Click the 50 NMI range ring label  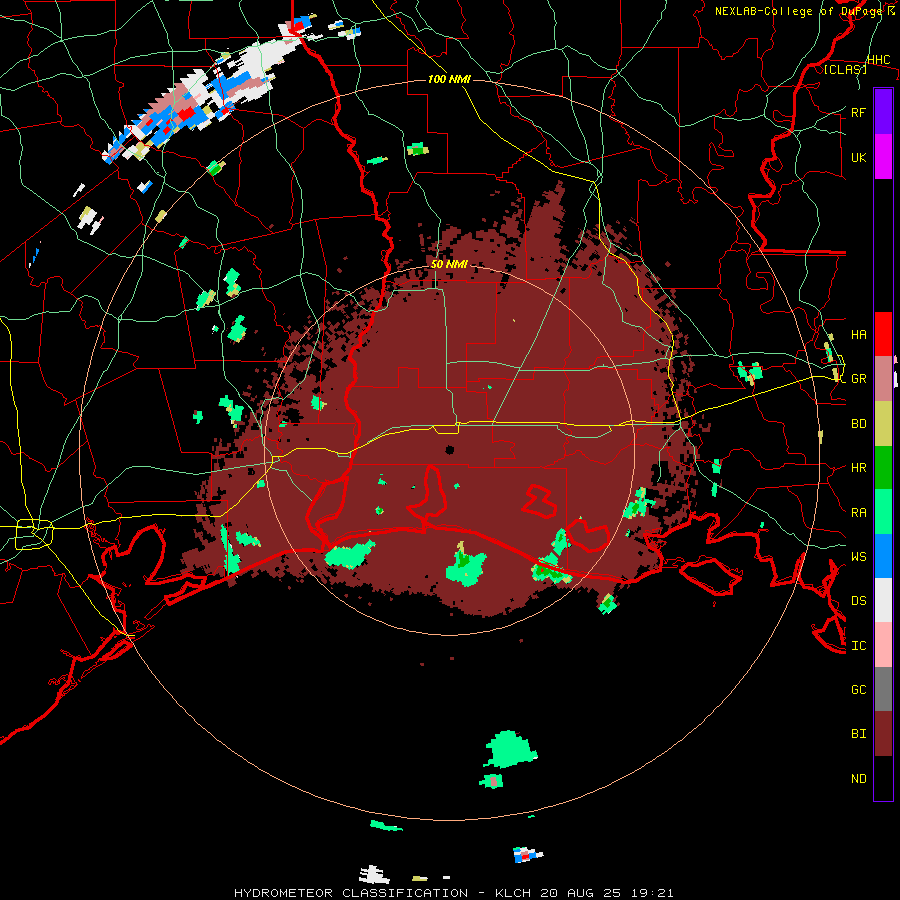click(x=449, y=264)
